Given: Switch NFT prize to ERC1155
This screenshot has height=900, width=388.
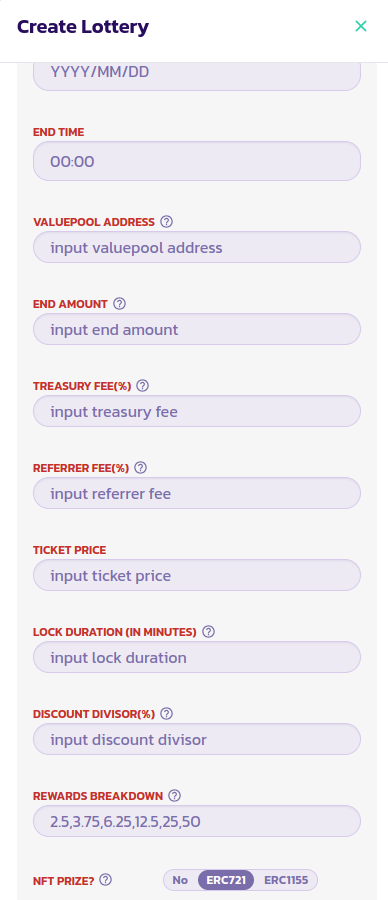Looking at the screenshot, I should click(x=286, y=880).
